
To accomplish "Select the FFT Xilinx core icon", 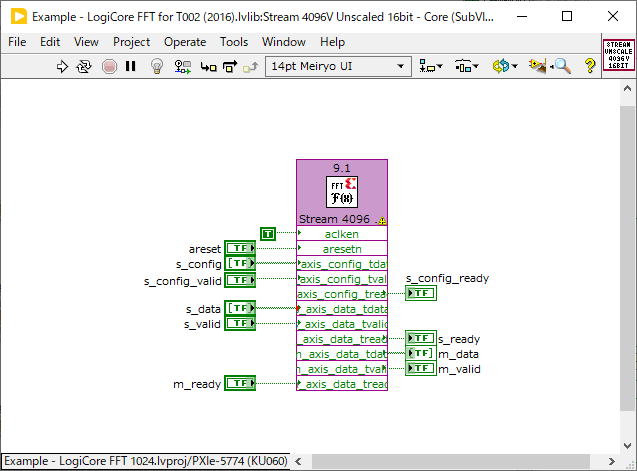I will [x=342, y=192].
